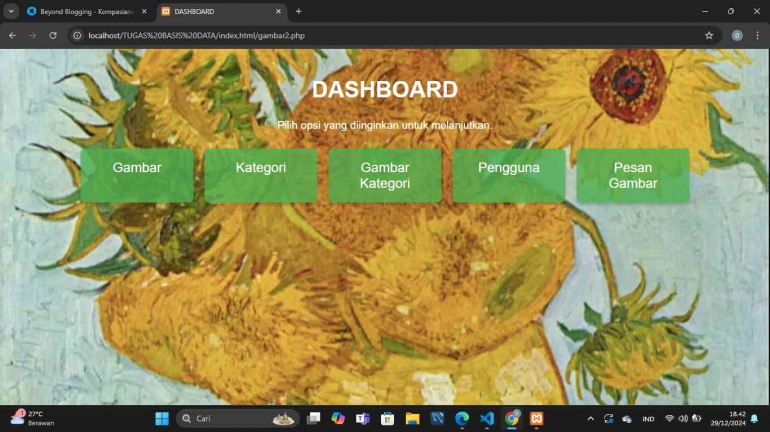This screenshot has width=770, height=432.
Task: Open the tab search dropdown
Action: 11,11
